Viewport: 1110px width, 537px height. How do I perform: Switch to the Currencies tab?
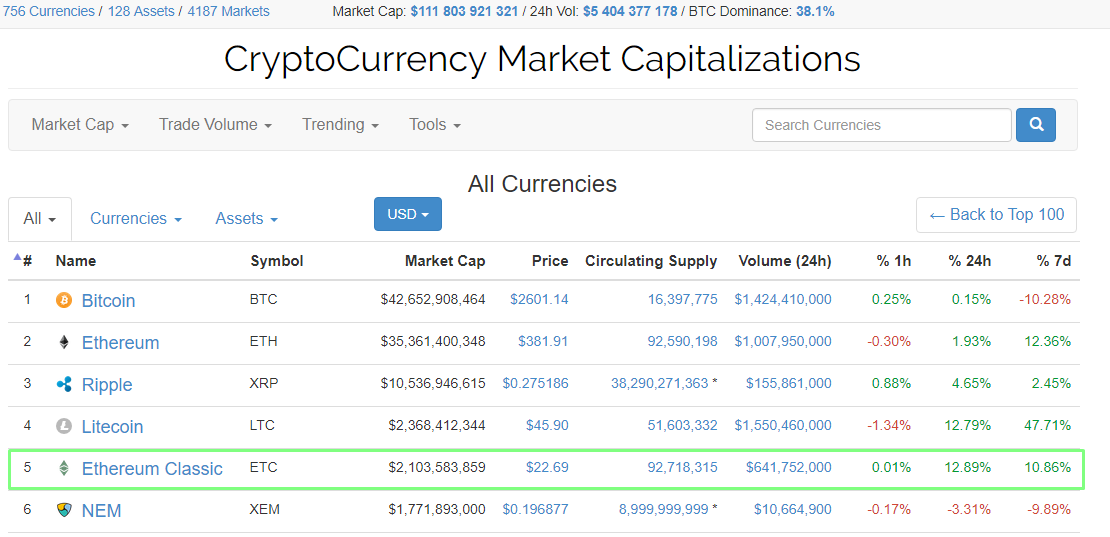(135, 219)
